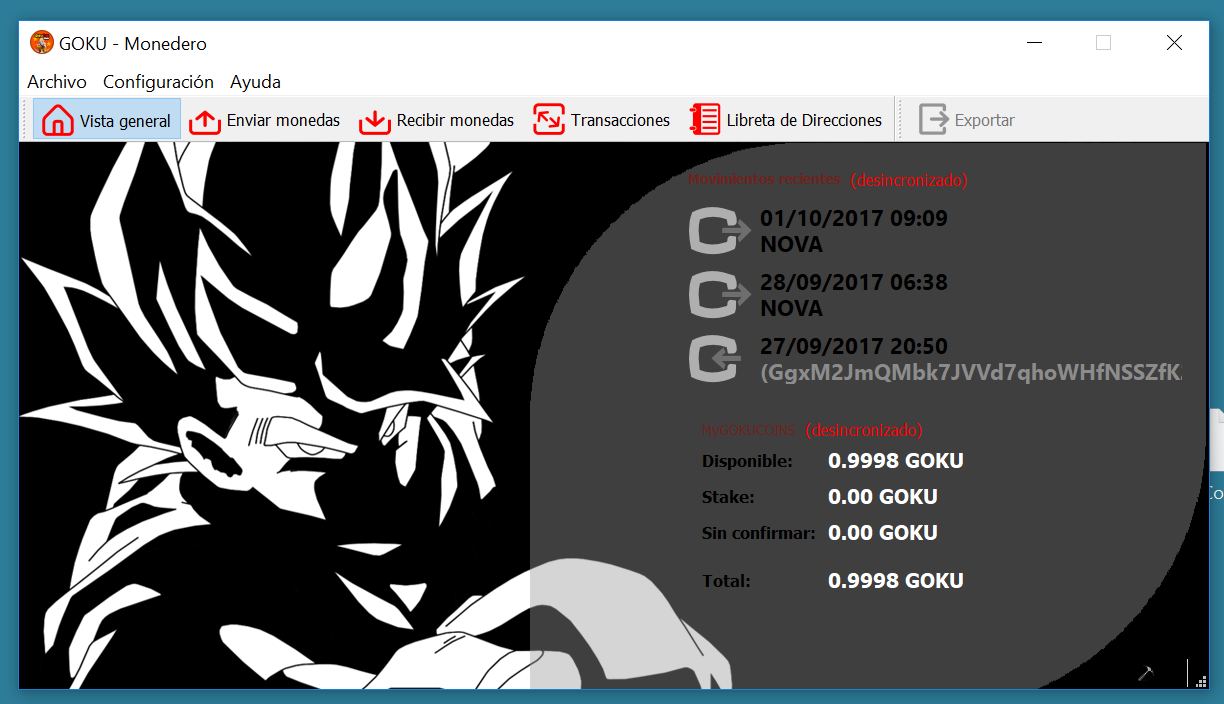The image size is (1224, 704).
Task: Open the Archivo menu
Action: (57, 82)
